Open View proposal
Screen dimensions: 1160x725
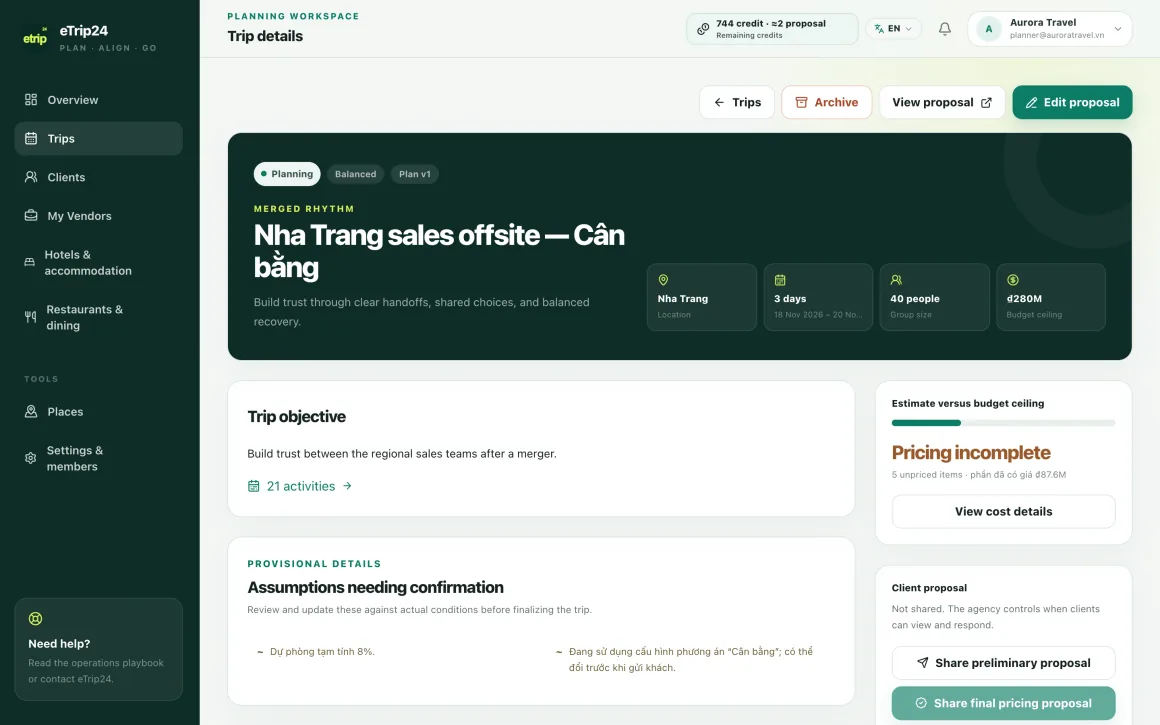pyautogui.click(x=942, y=102)
